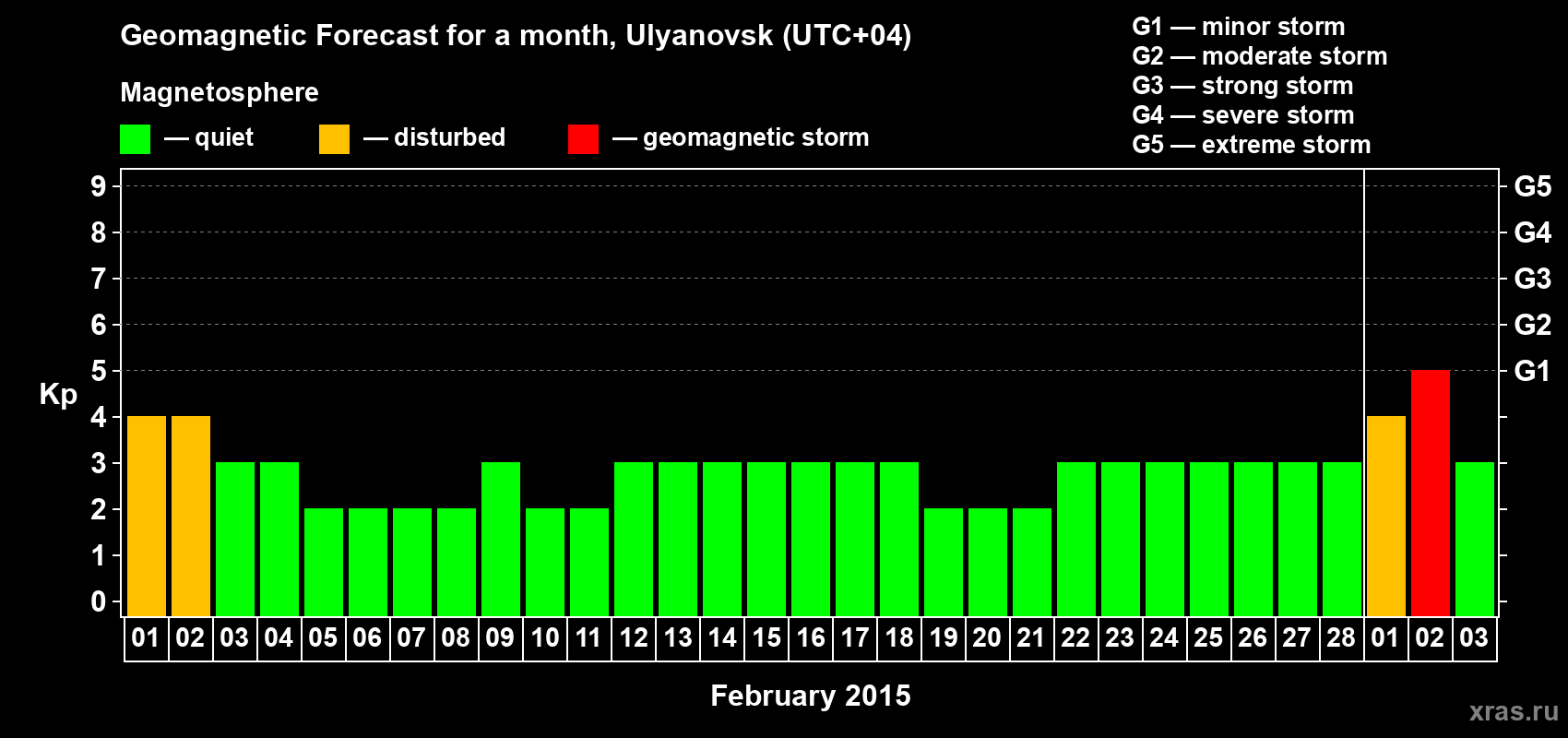Click the green bar for February 09
1568x738 pixels.
click(x=501, y=540)
